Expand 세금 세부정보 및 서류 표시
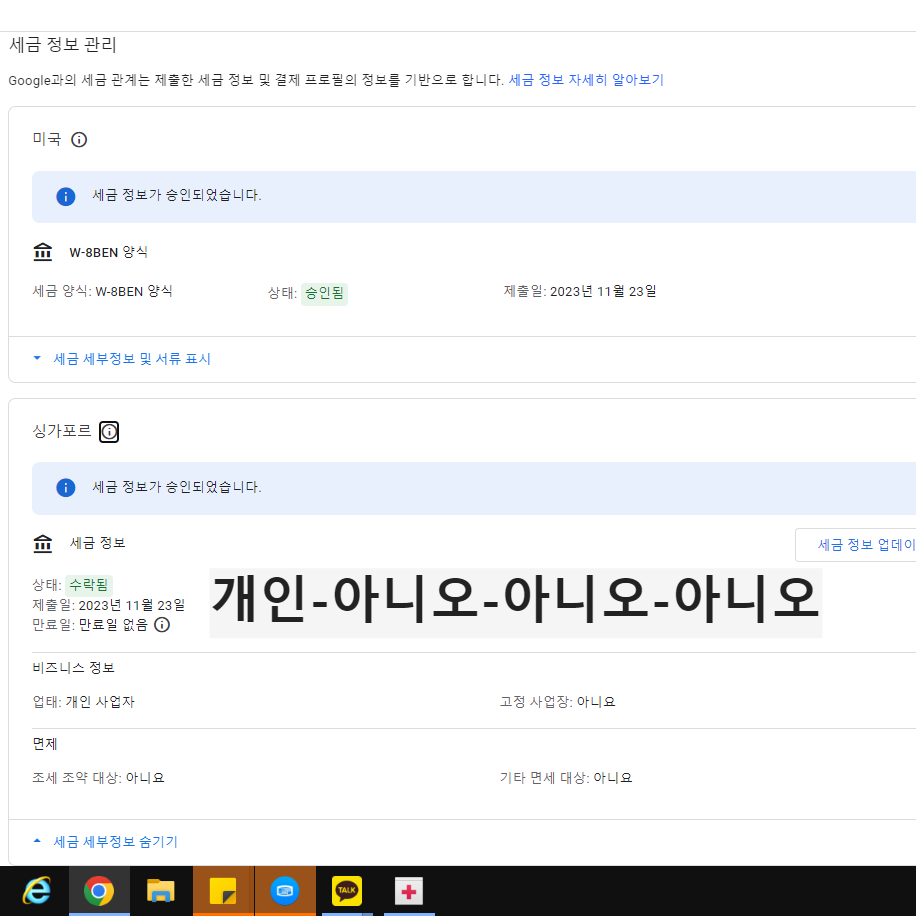The image size is (916, 916). coord(132,359)
